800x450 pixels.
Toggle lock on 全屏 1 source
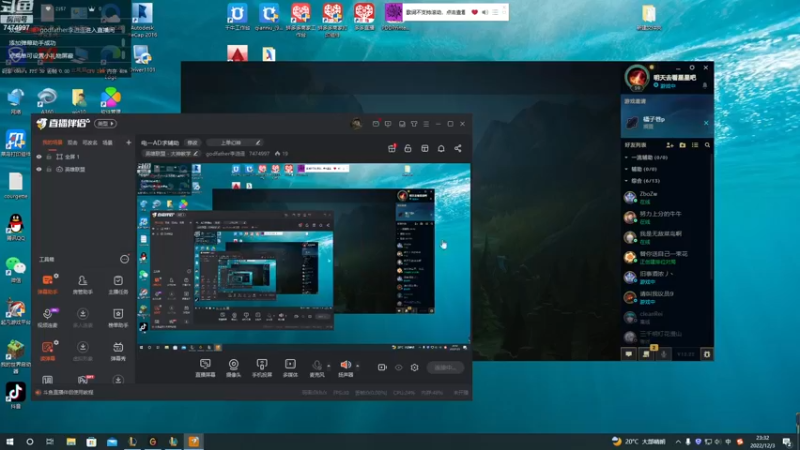pyautogui.click(x=49, y=157)
